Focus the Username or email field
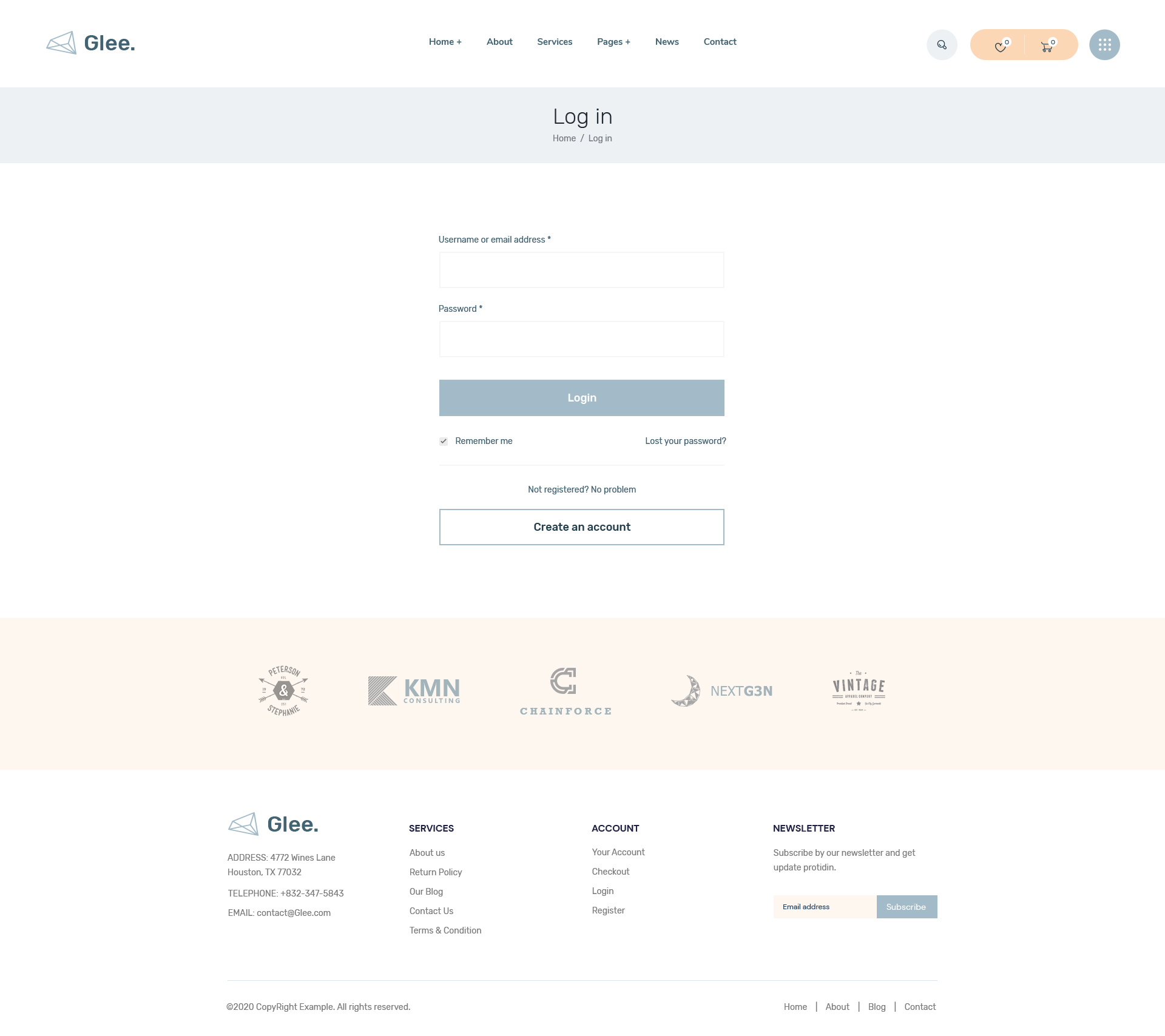Image resolution: width=1165 pixels, height=1036 pixels. 581,270
